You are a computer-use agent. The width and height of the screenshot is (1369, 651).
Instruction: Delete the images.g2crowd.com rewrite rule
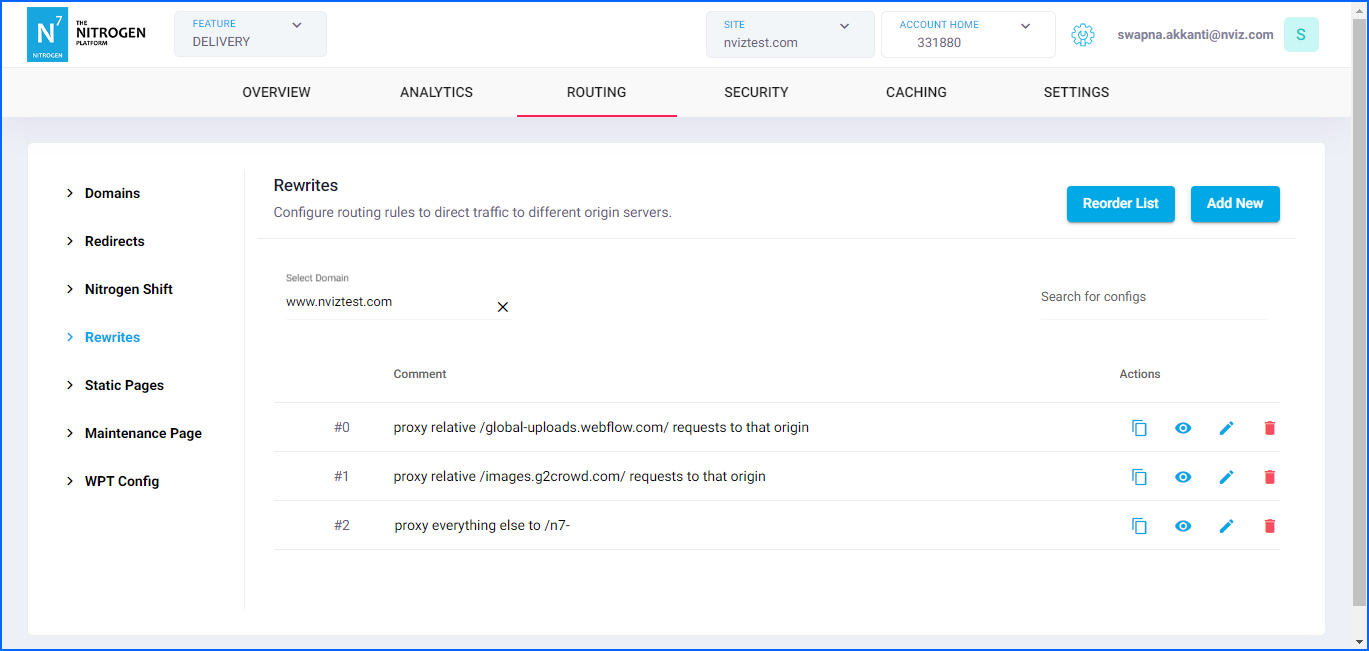pyautogui.click(x=1270, y=477)
